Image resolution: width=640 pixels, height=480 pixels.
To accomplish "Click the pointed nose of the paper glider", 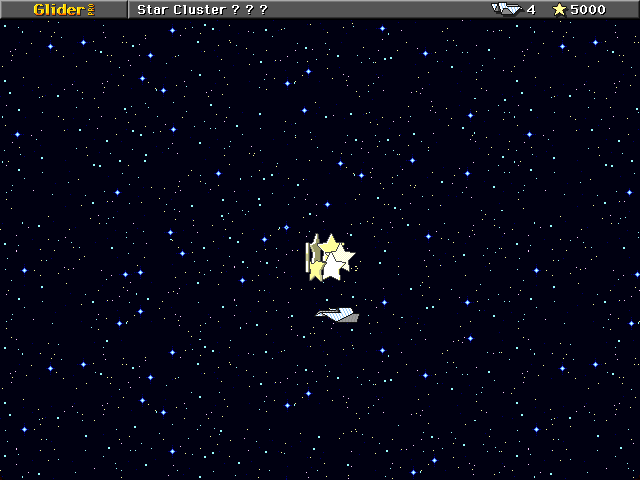I will 319,314.
